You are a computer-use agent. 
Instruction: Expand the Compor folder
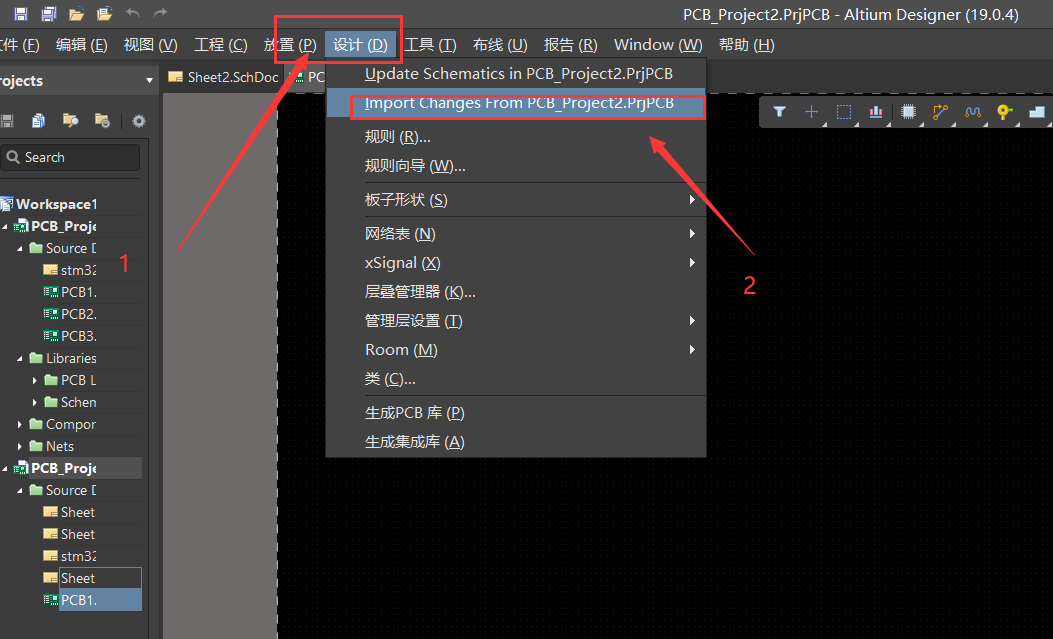pyautogui.click(x=19, y=424)
